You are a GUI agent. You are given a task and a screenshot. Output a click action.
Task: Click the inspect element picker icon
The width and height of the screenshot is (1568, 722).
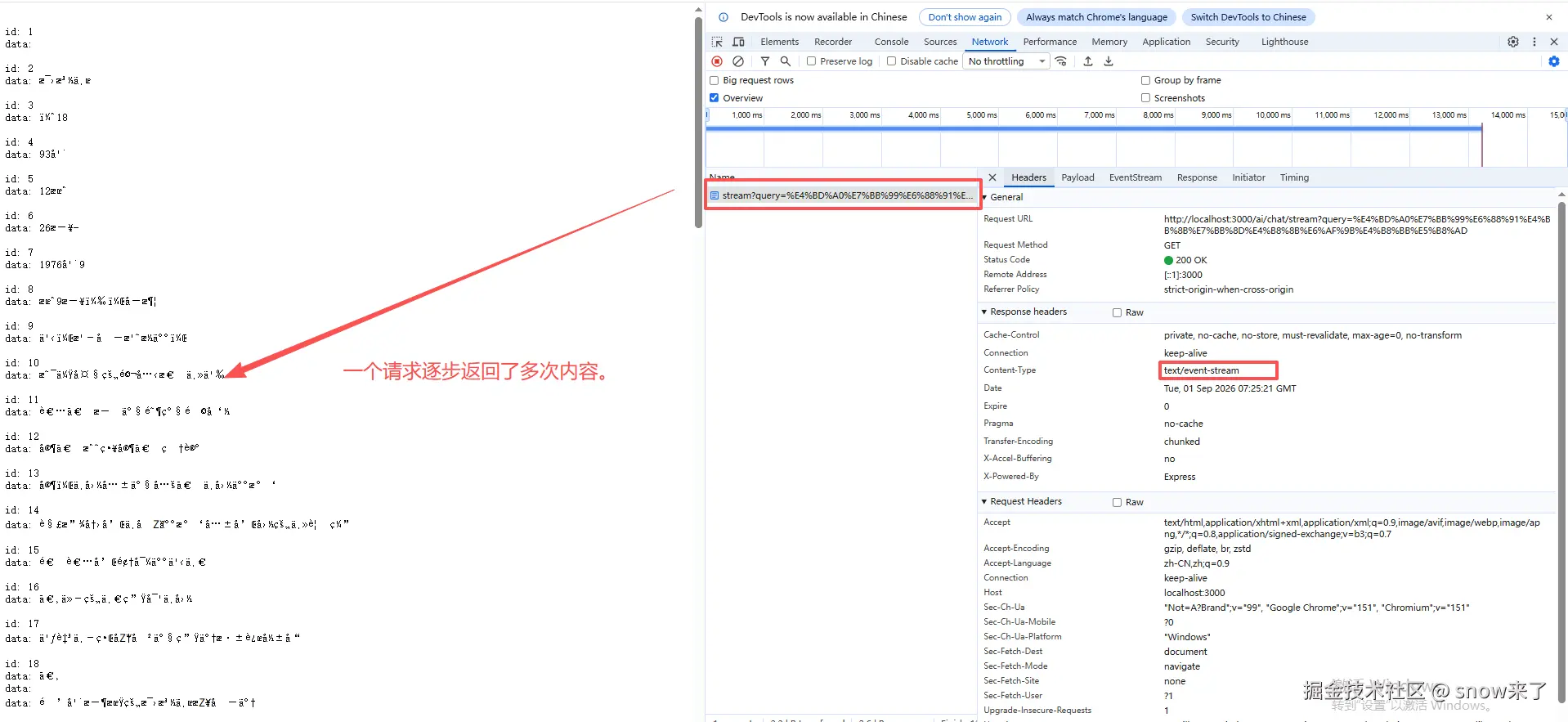[717, 42]
